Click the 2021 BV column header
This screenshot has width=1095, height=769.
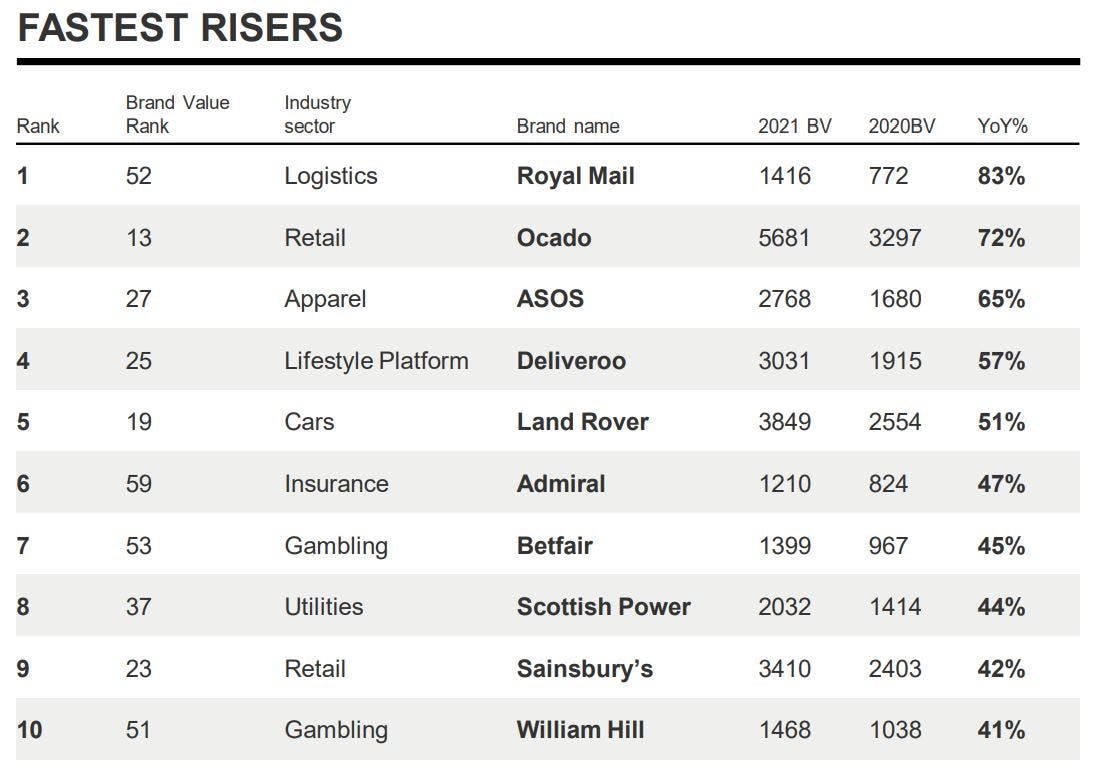794,126
